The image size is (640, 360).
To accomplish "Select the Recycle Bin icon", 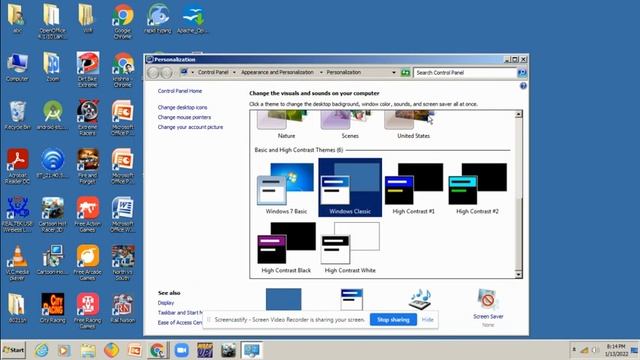I will coord(17,116).
